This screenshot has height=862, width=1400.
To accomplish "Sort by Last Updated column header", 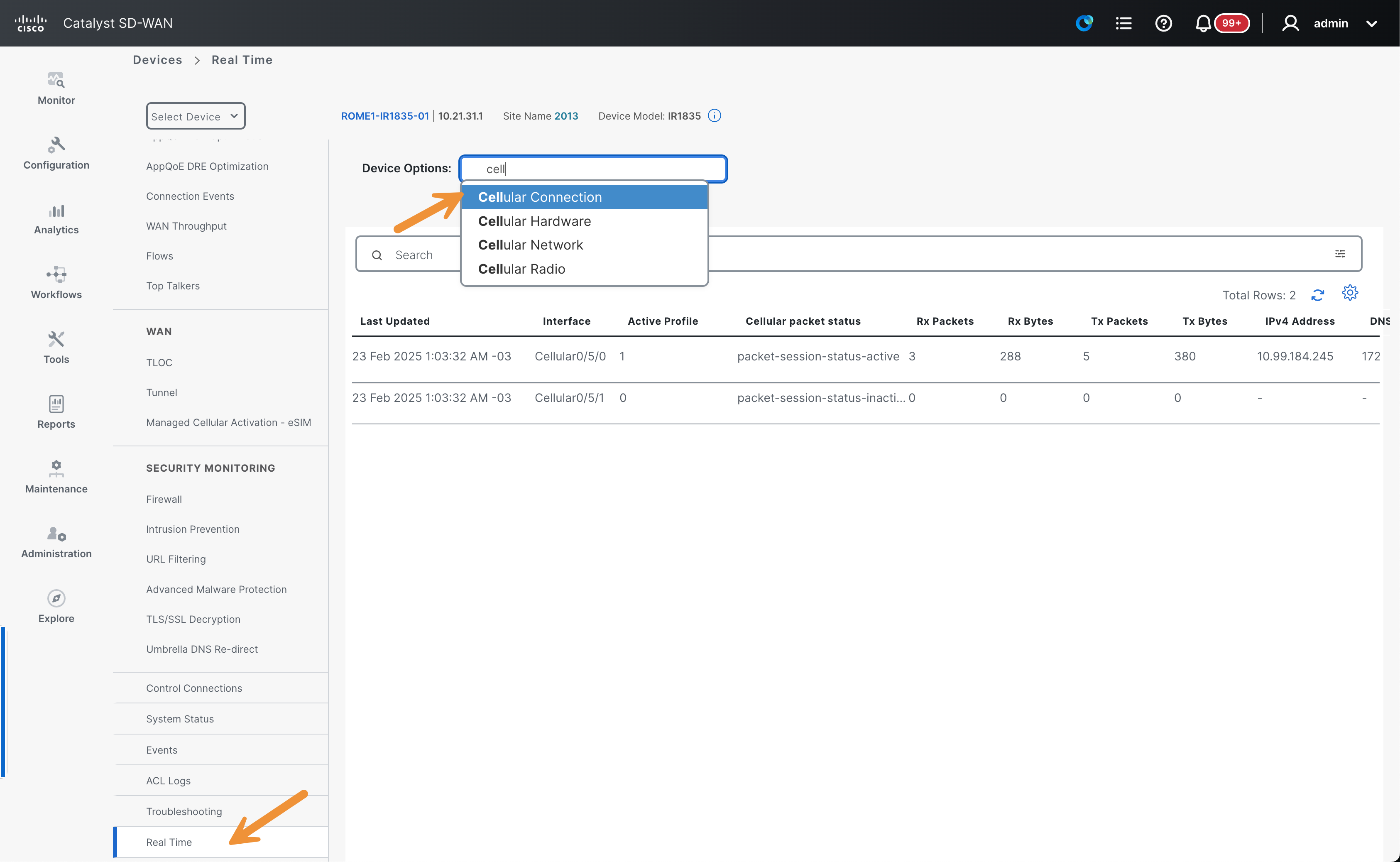I will tap(395, 321).
